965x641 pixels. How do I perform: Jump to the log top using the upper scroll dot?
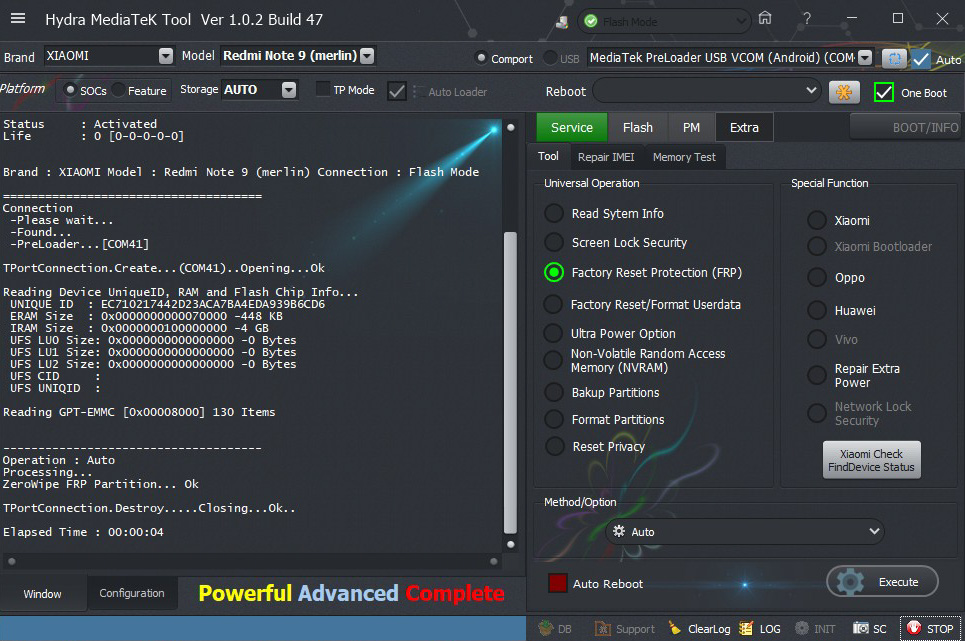(x=511, y=127)
